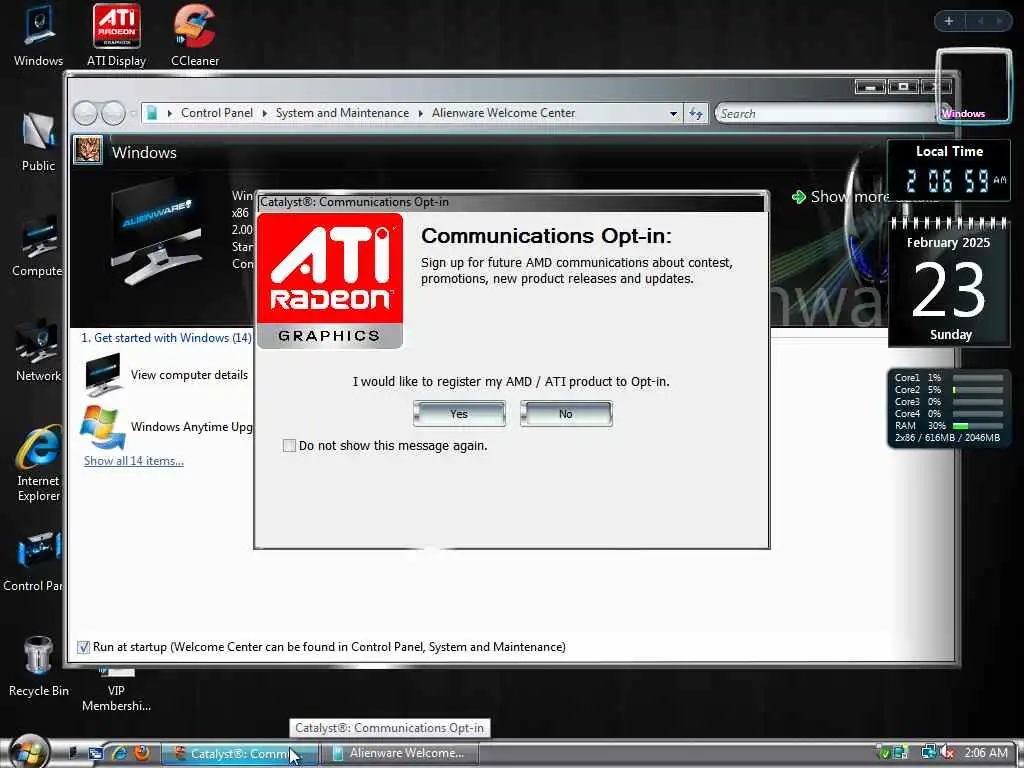
Task: Click Yes to opt in
Action: (459, 414)
